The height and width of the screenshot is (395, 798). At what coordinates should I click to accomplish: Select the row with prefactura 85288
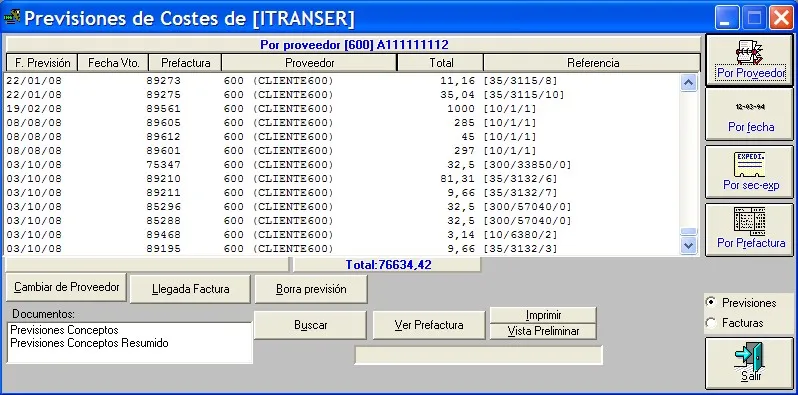(x=341, y=220)
